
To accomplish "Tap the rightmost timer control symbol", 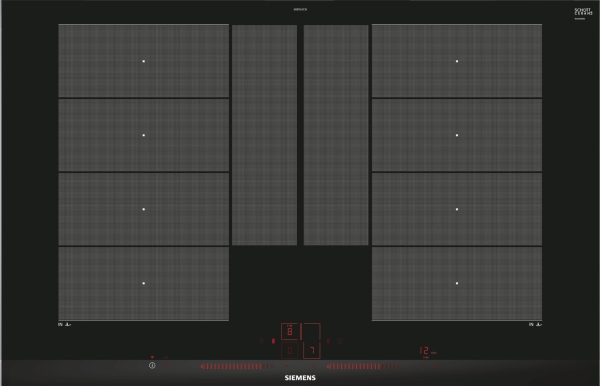I will [437, 366].
